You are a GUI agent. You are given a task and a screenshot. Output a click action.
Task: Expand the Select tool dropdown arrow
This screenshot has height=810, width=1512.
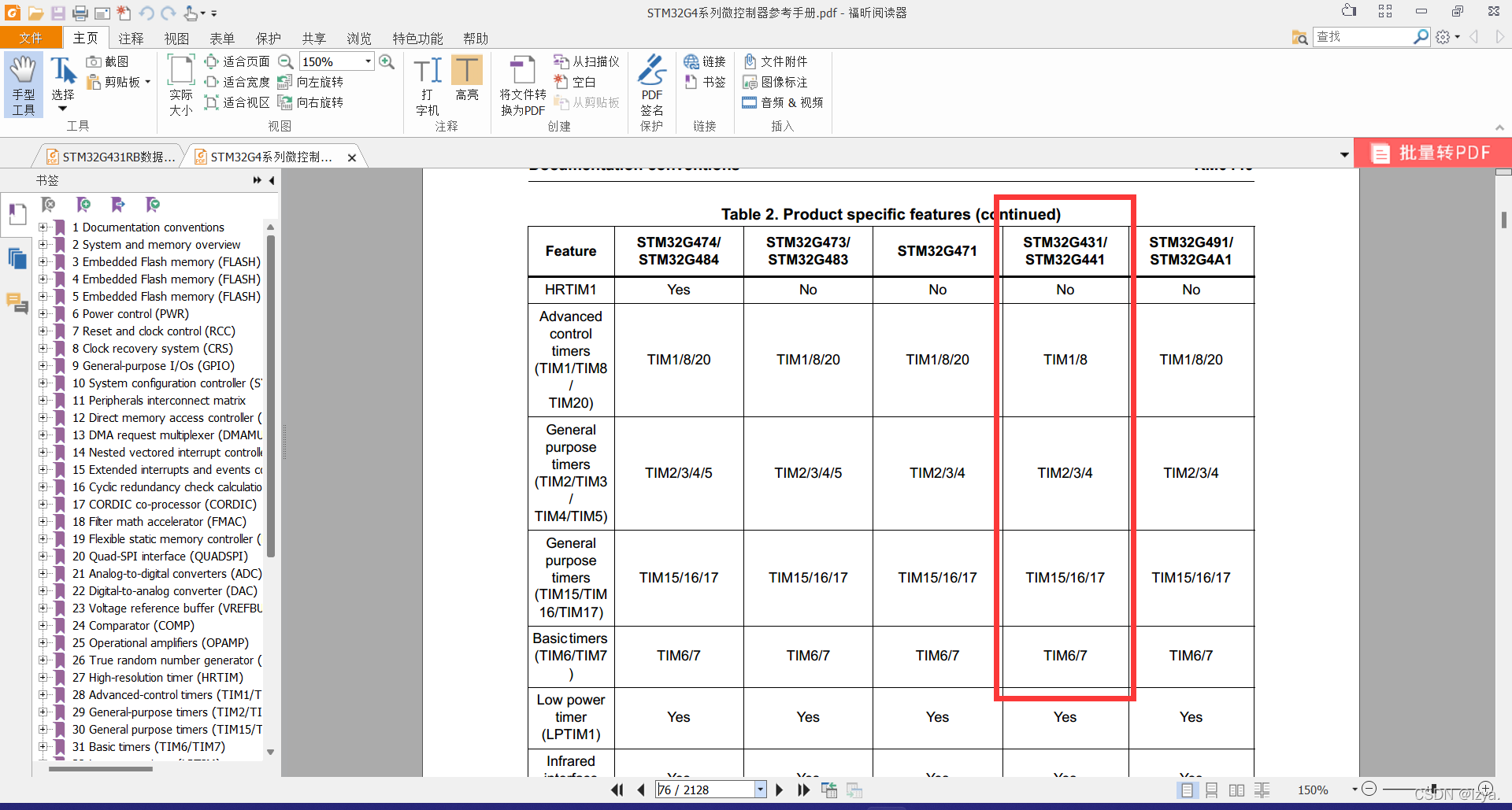click(63, 109)
